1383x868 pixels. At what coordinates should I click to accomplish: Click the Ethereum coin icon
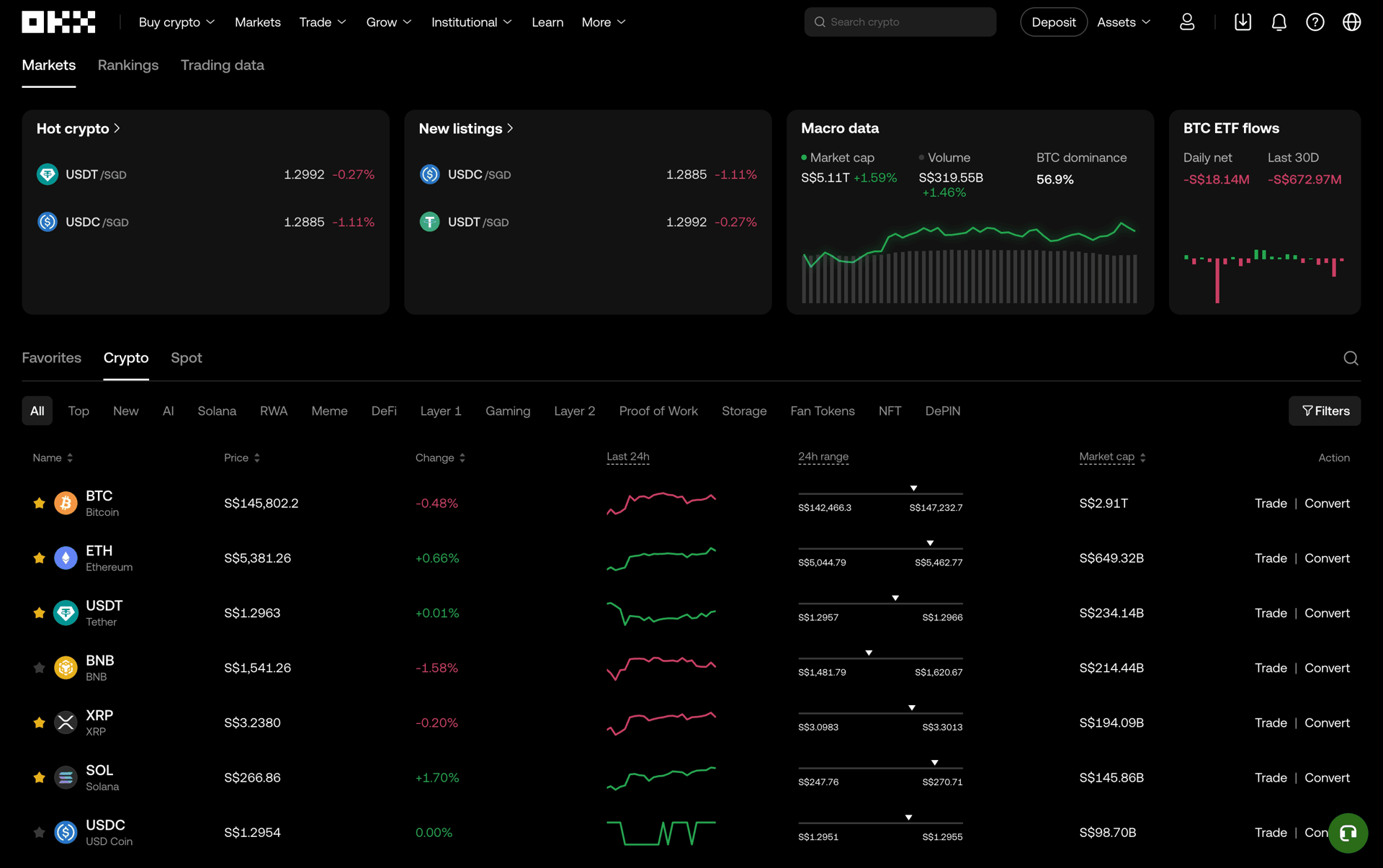click(x=66, y=558)
